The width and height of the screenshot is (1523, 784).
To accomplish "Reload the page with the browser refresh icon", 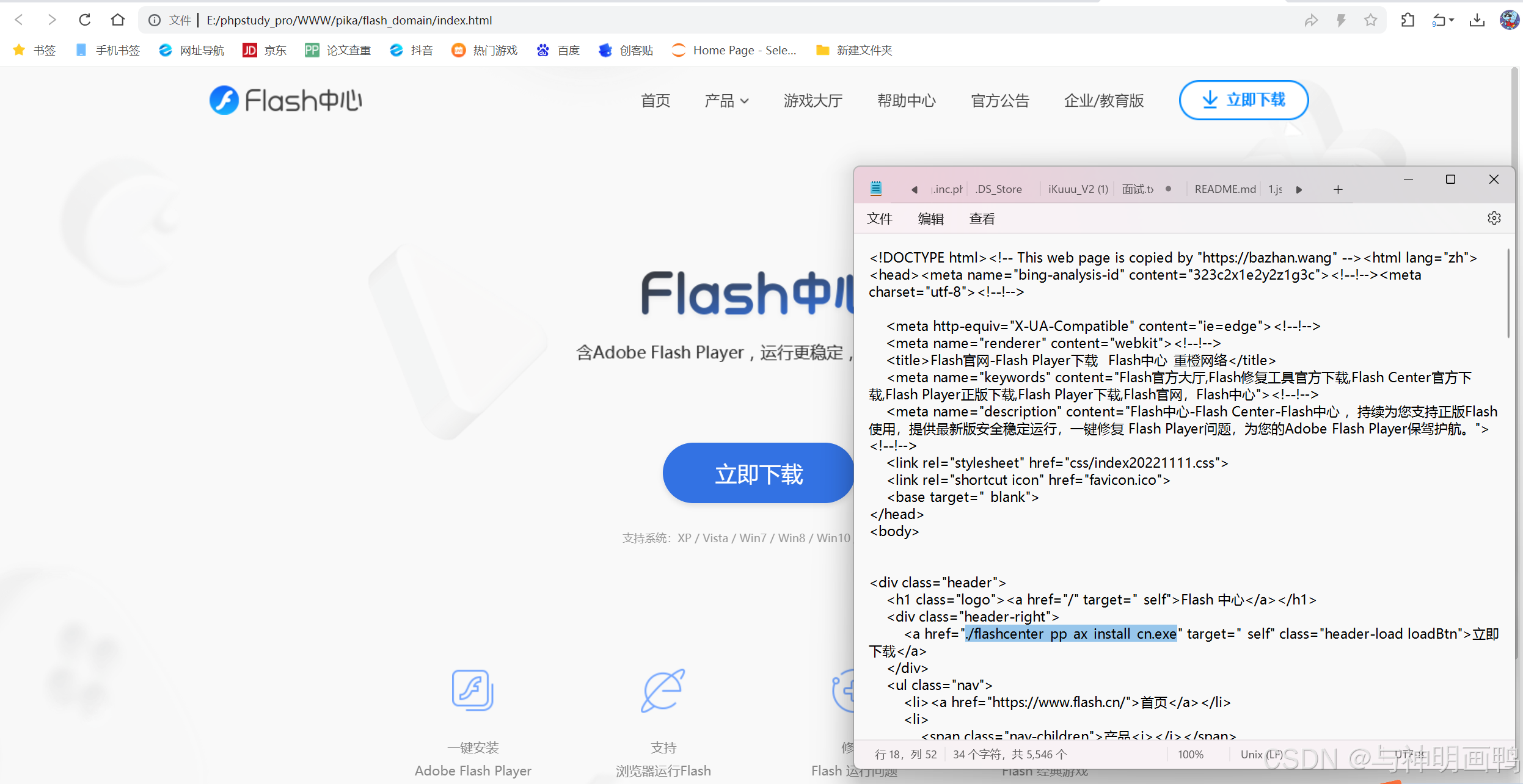I will coord(85,20).
